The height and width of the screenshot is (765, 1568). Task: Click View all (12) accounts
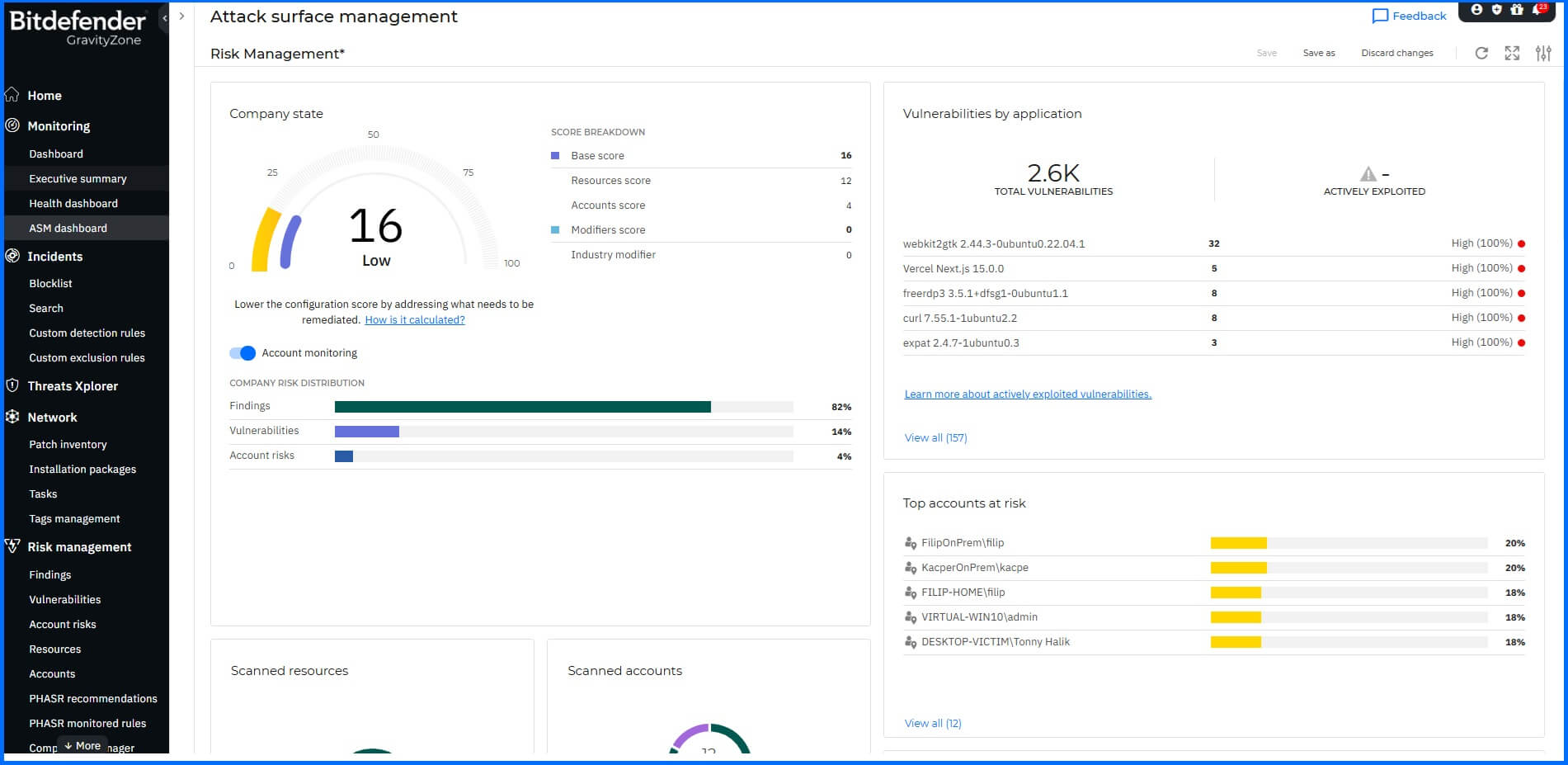click(933, 724)
